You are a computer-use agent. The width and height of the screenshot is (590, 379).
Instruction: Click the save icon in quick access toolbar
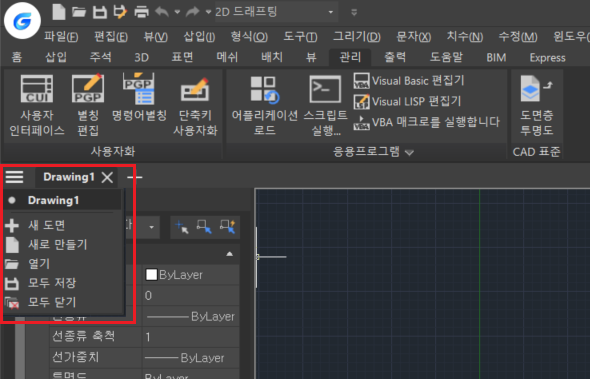[100, 12]
